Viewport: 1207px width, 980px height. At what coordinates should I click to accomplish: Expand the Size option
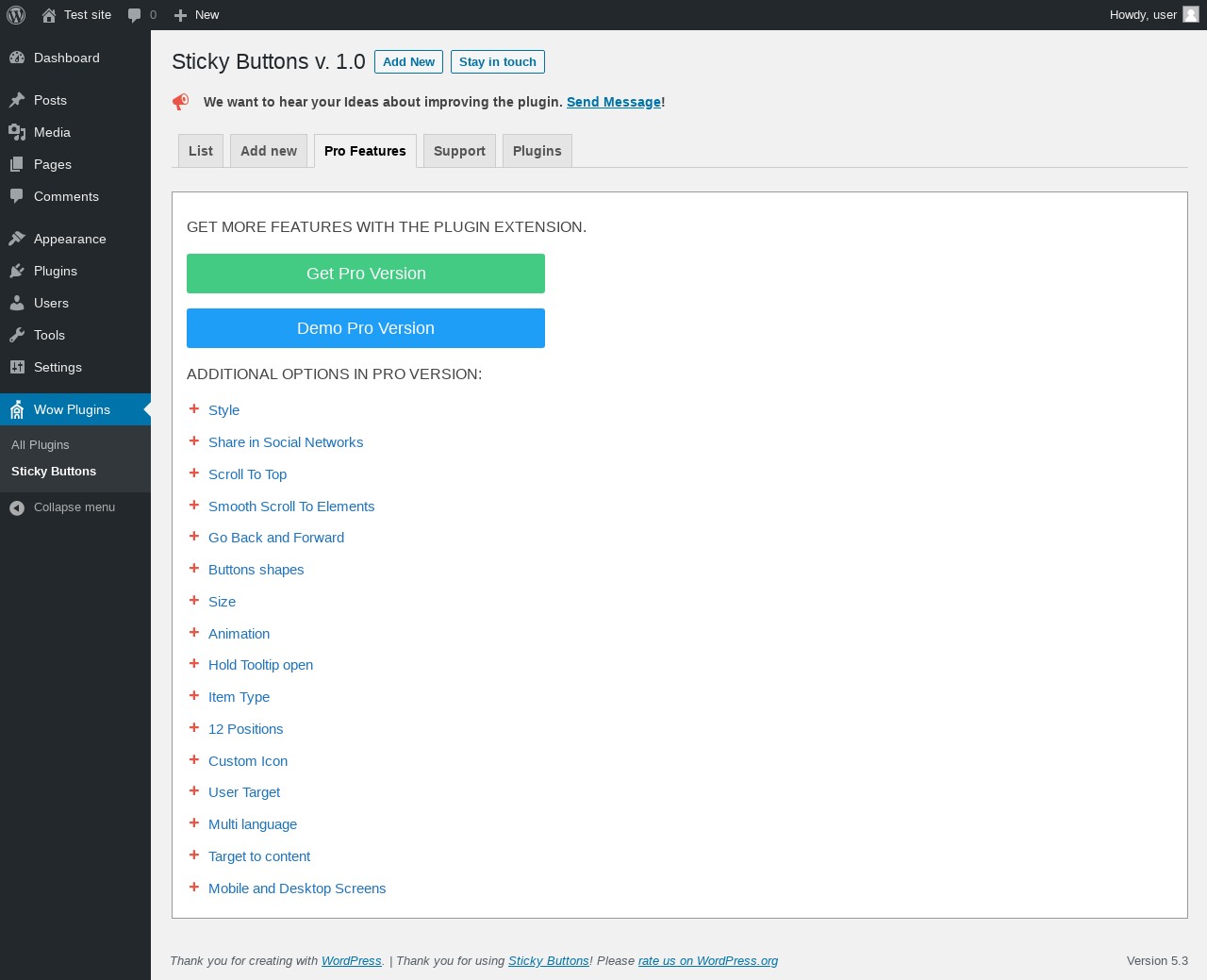[222, 602]
